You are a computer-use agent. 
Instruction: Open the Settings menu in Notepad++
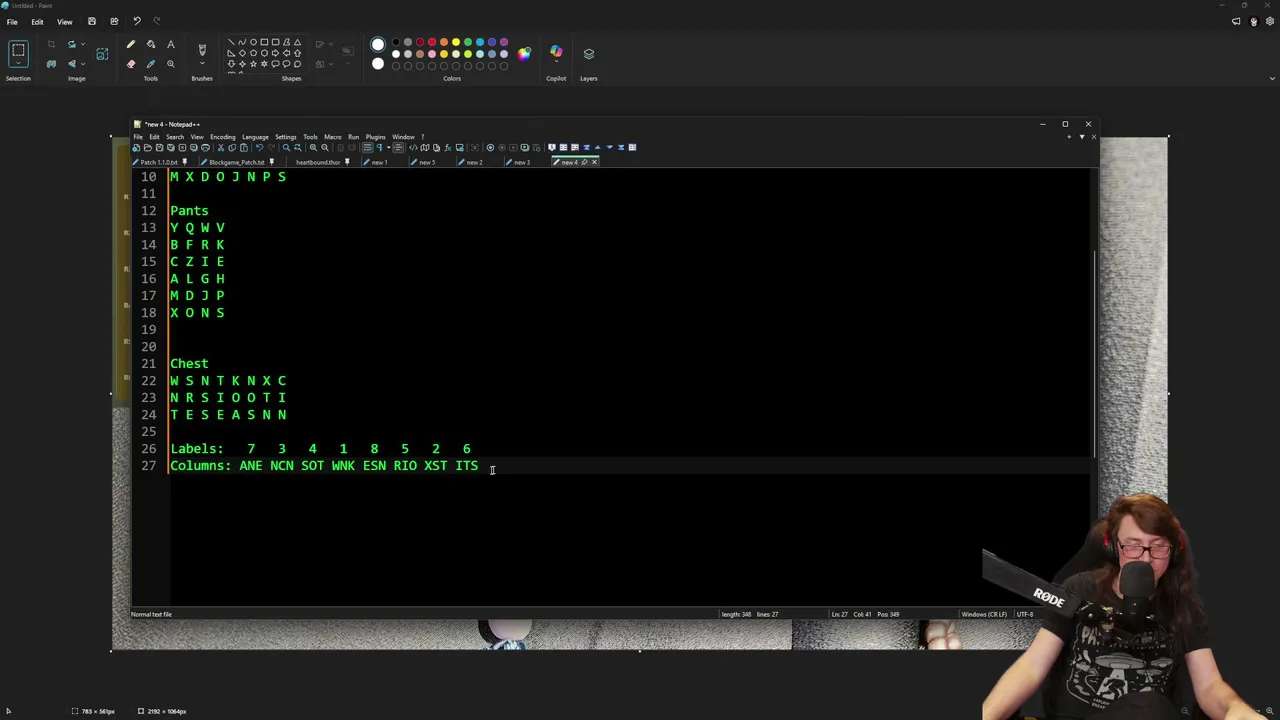pyautogui.click(x=286, y=137)
